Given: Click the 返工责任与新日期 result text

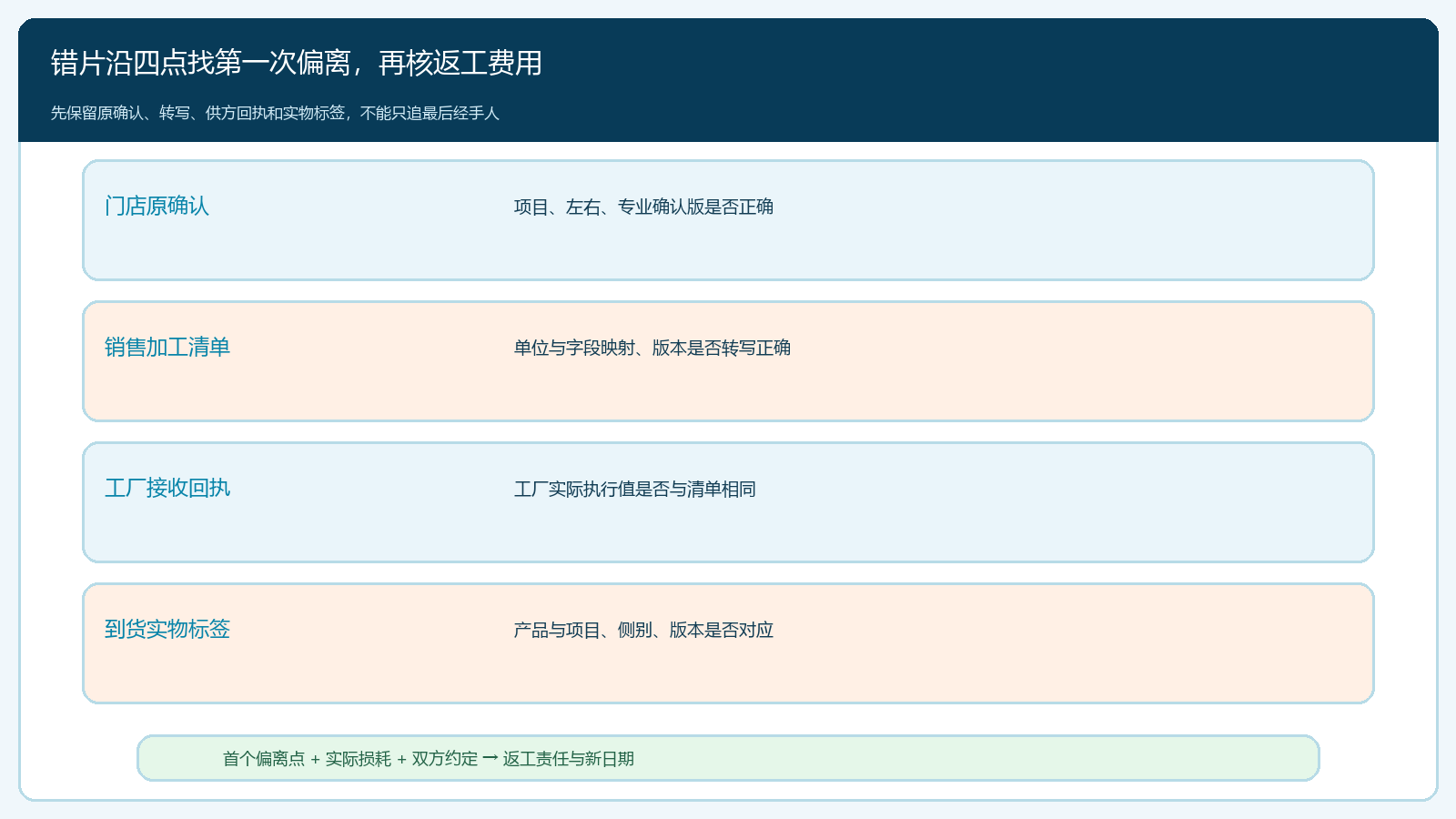Looking at the screenshot, I should coord(569,759).
